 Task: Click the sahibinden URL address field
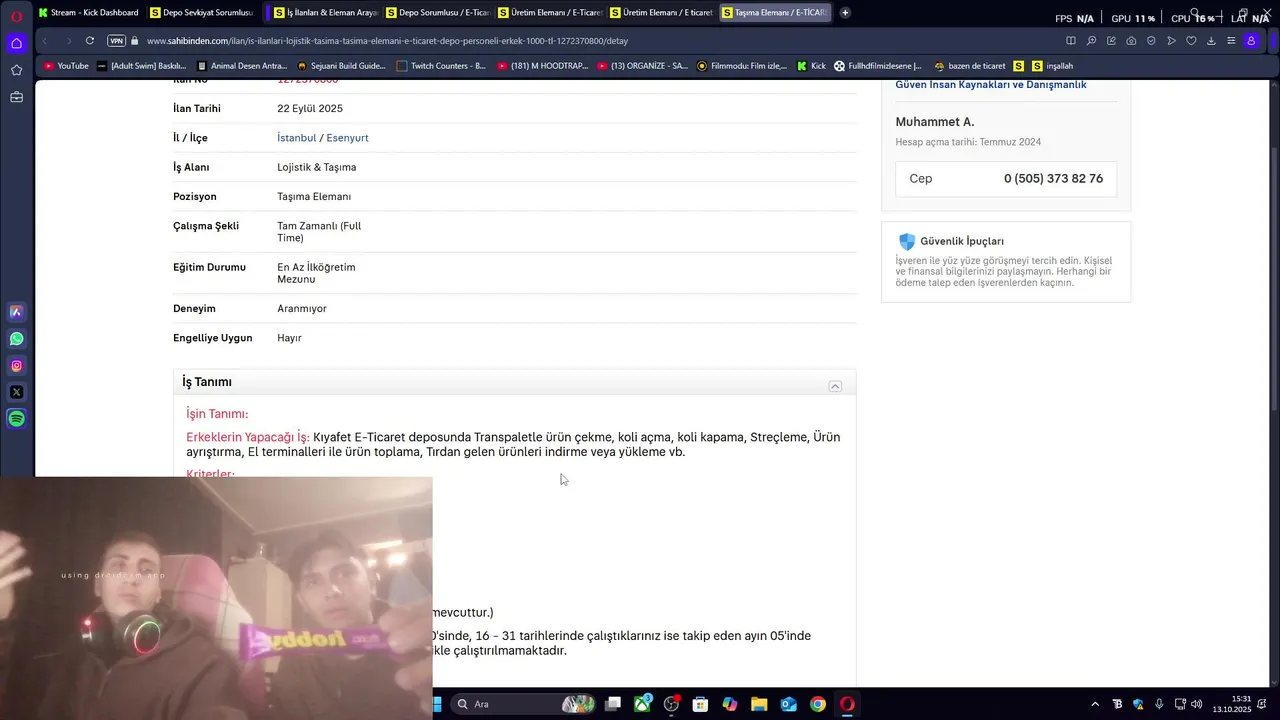click(x=387, y=41)
